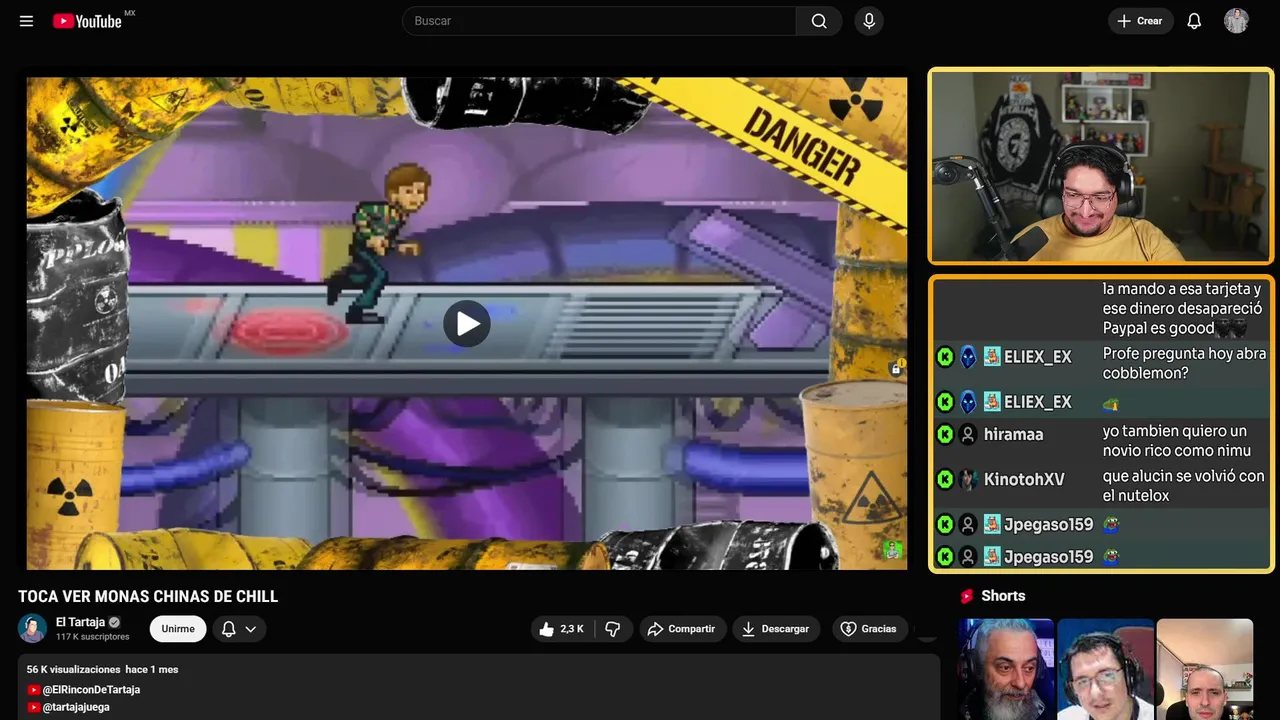Click 'que alucin se volvió con el nutelox' message
Screen dimensions: 1280x720
1184,486
